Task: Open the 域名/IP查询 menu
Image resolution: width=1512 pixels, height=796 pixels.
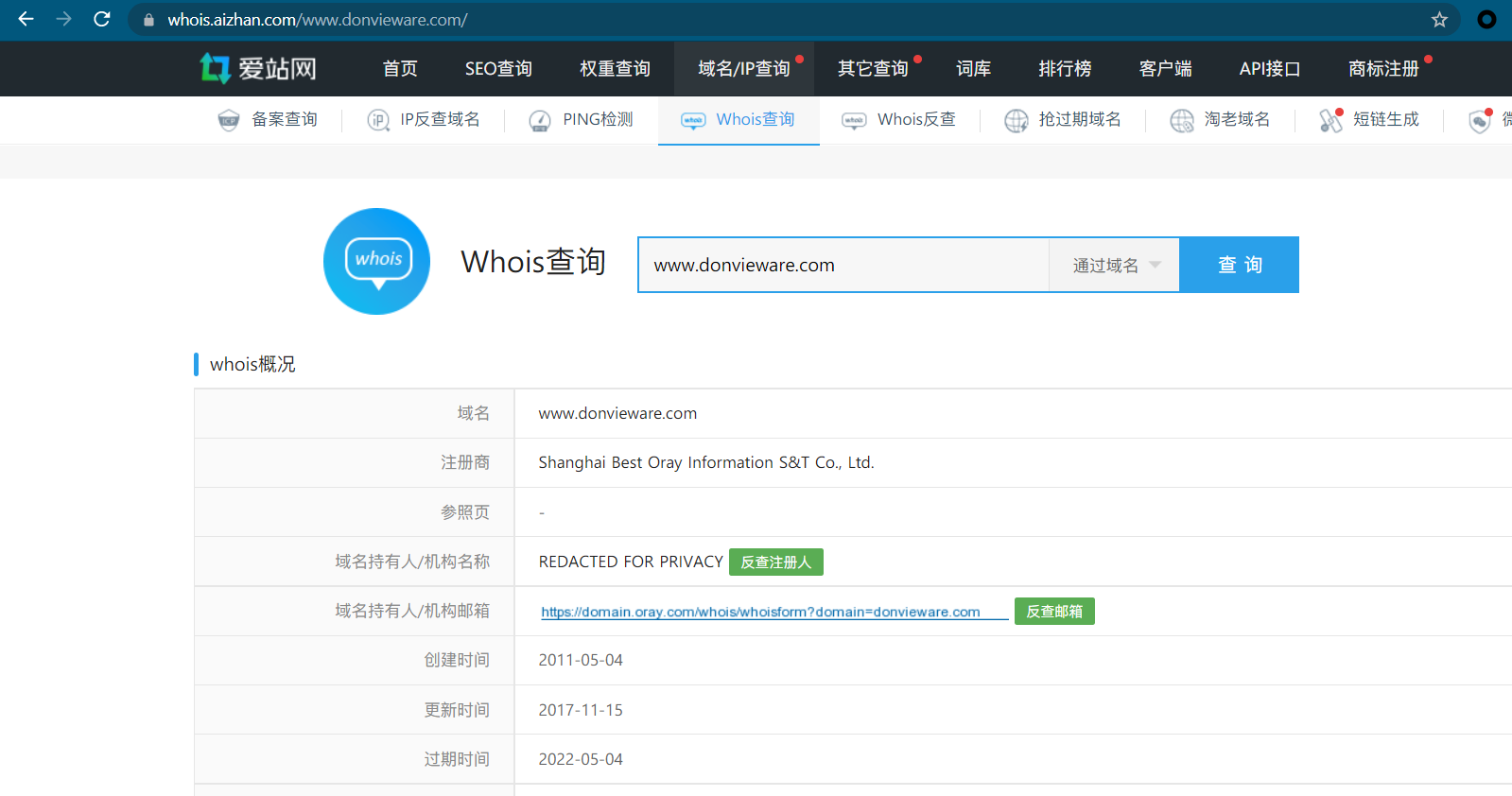Action: coord(744,69)
